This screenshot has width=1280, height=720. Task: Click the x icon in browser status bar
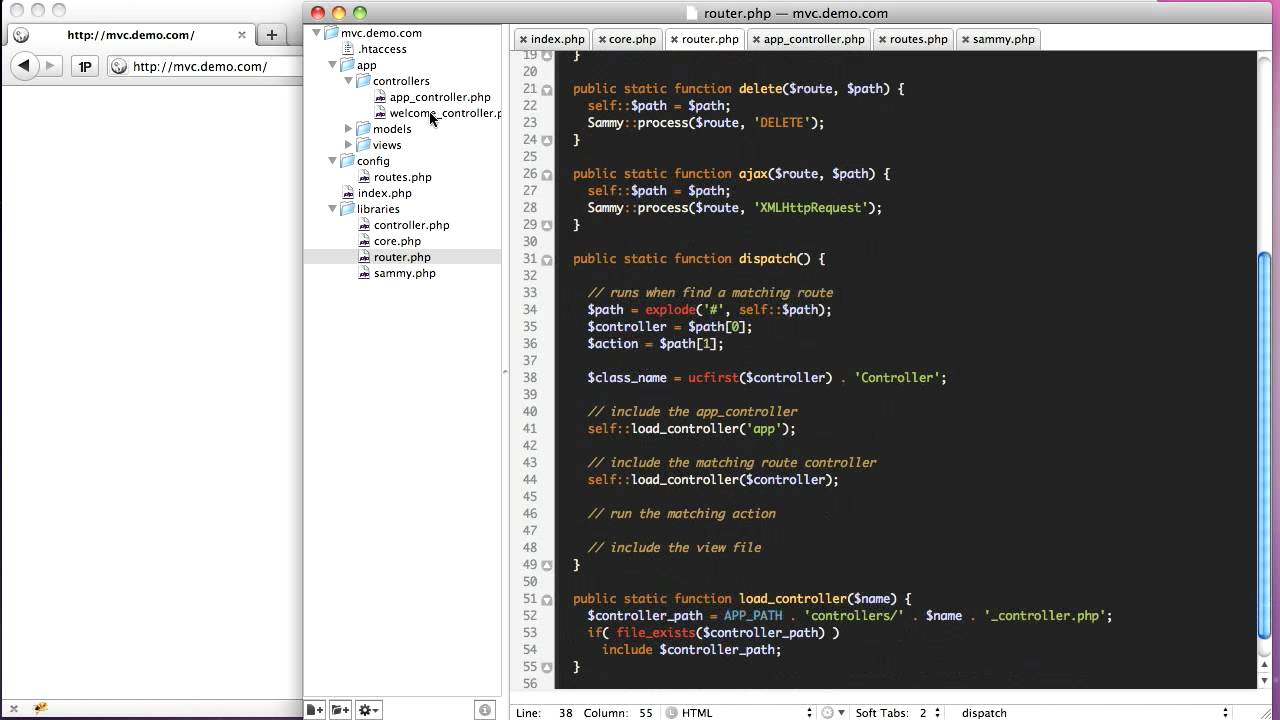13,709
